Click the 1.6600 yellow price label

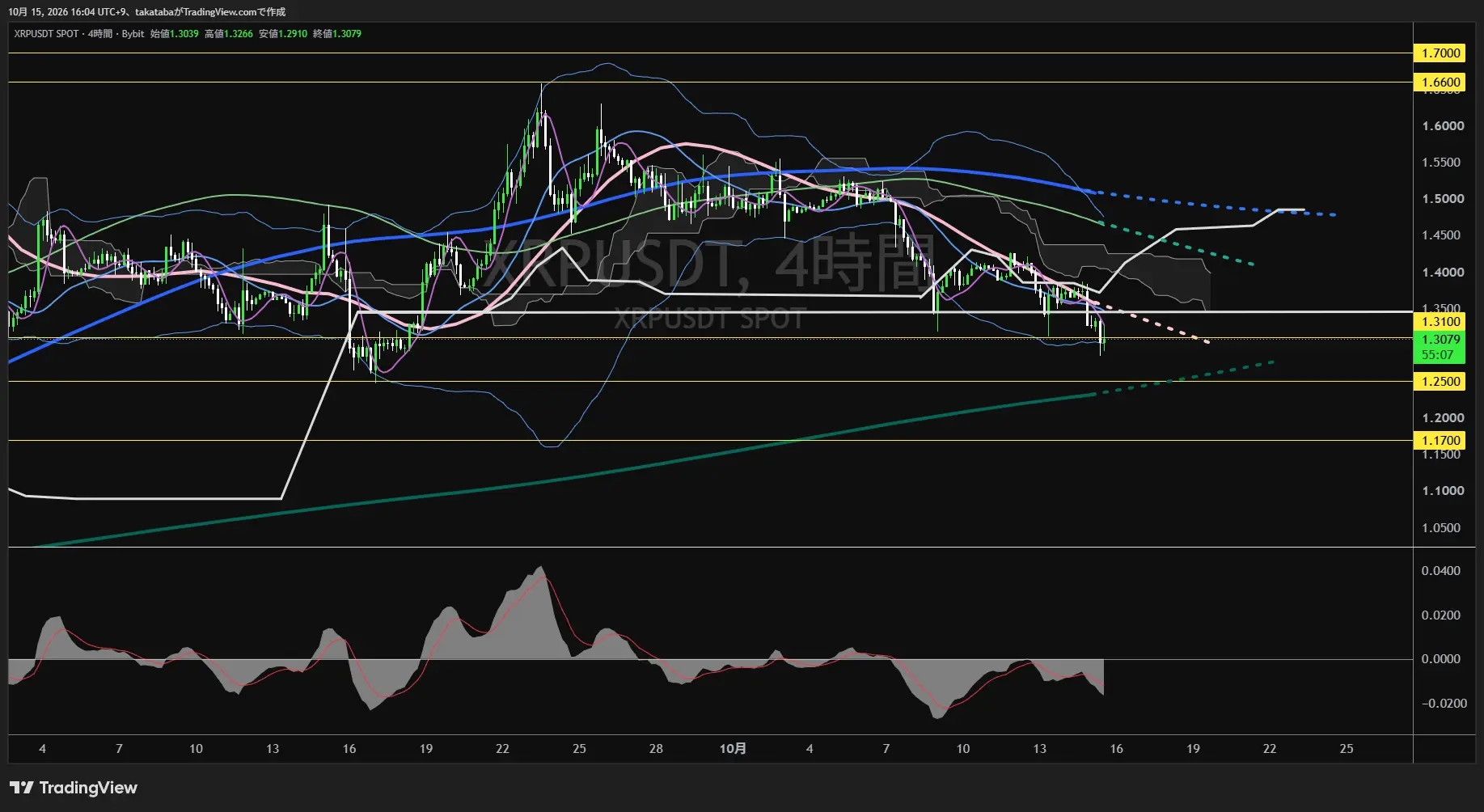pyautogui.click(x=1440, y=82)
